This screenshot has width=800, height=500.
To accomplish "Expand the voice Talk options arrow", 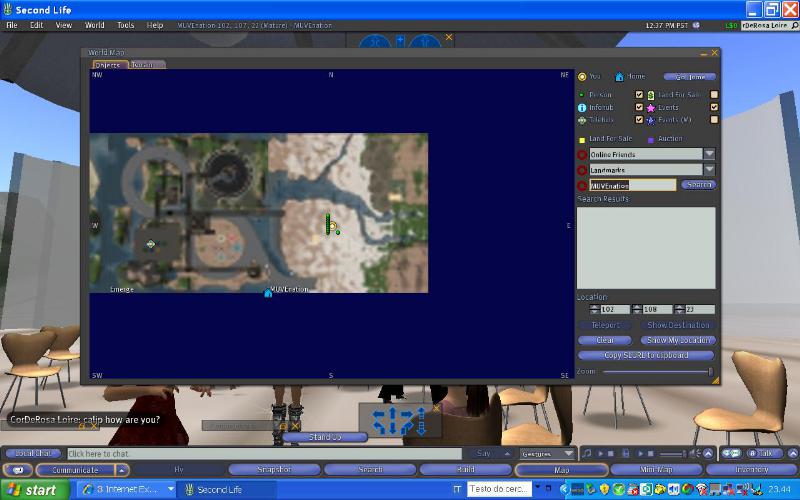I will click(793, 453).
